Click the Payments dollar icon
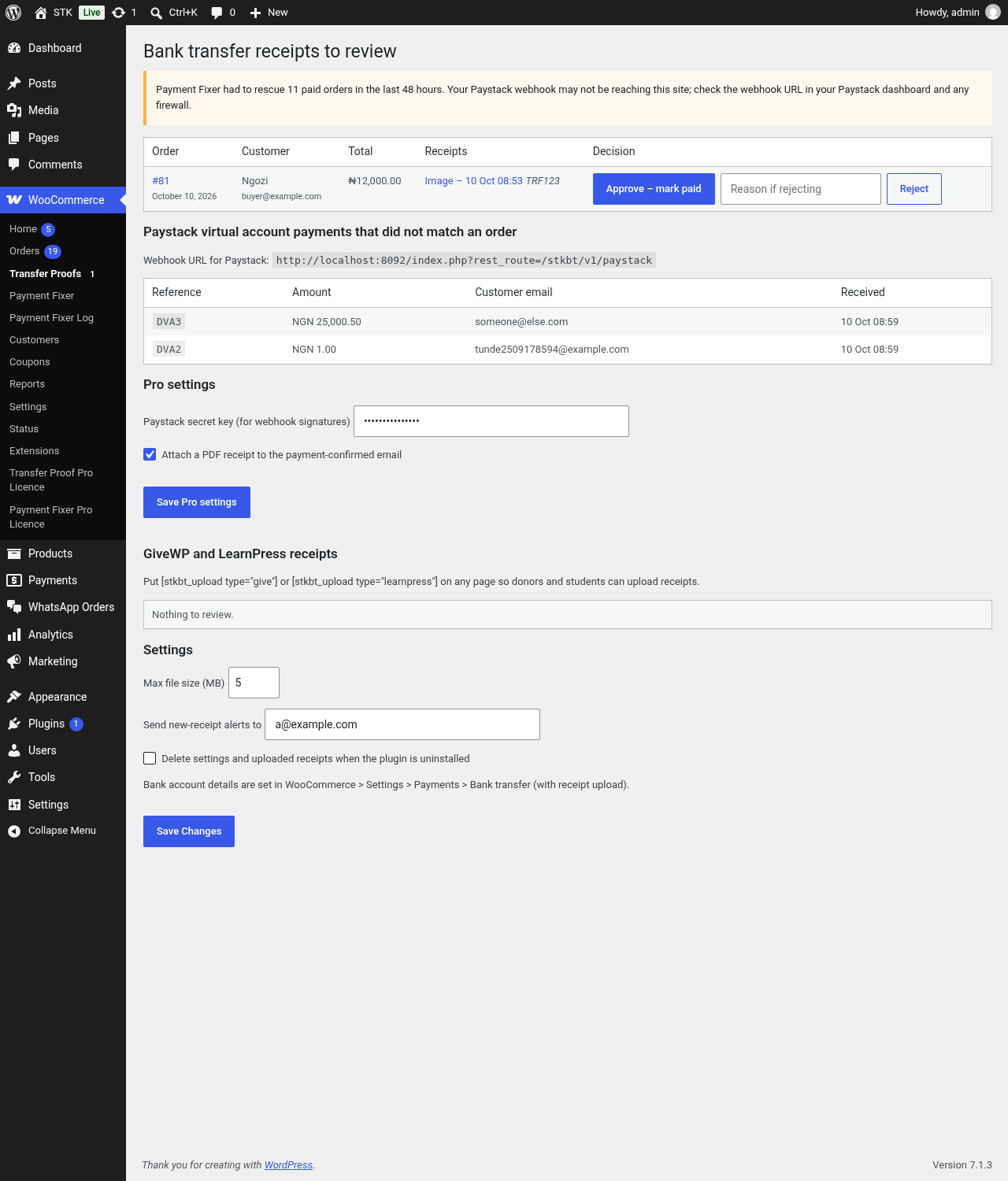 14,580
